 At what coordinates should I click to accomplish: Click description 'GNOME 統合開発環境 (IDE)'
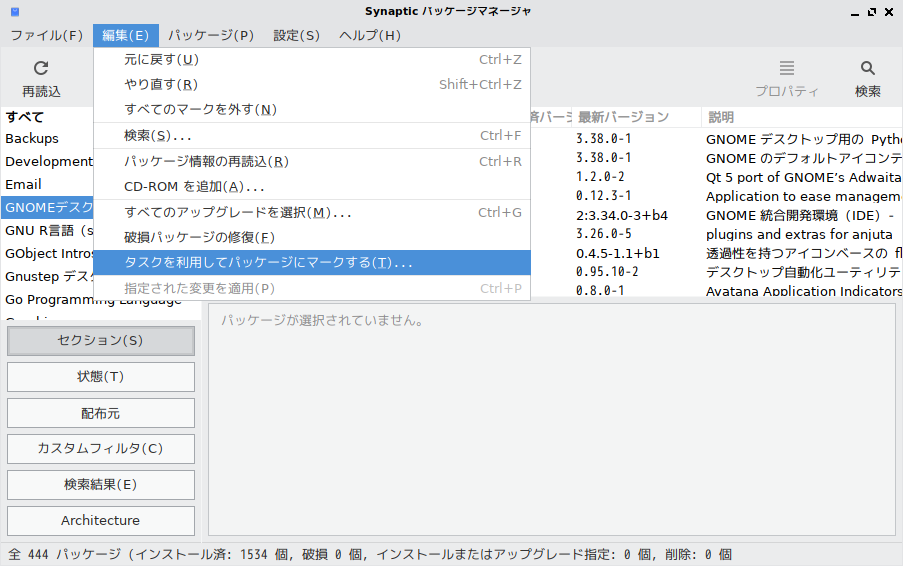pyautogui.click(x=800, y=216)
